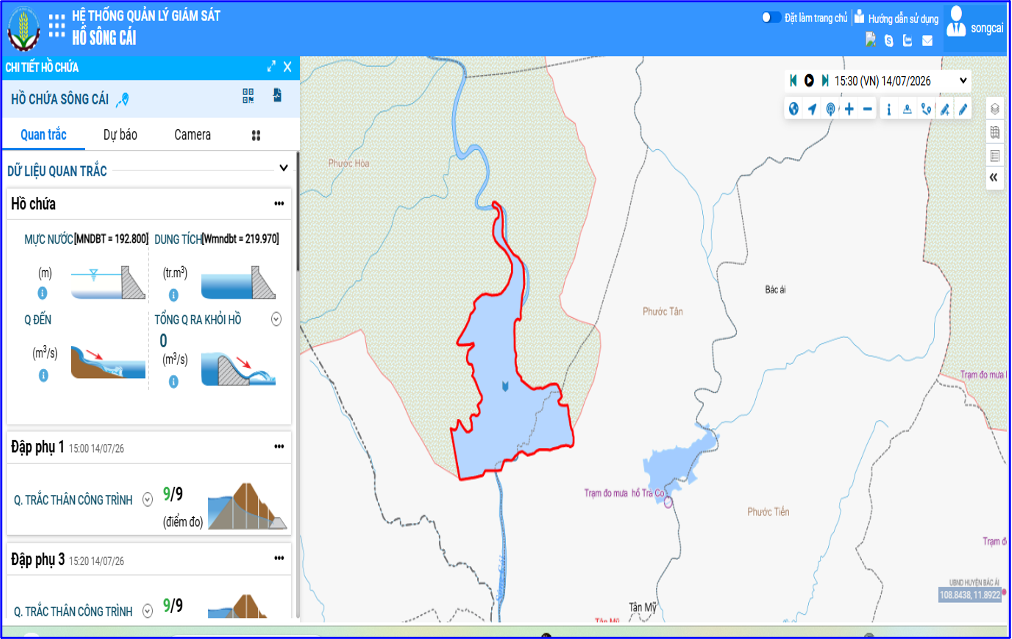Image resolution: width=1012 pixels, height=639 pixels.
Task: Select the stamp marker map tool
Action: coord(907,109)
